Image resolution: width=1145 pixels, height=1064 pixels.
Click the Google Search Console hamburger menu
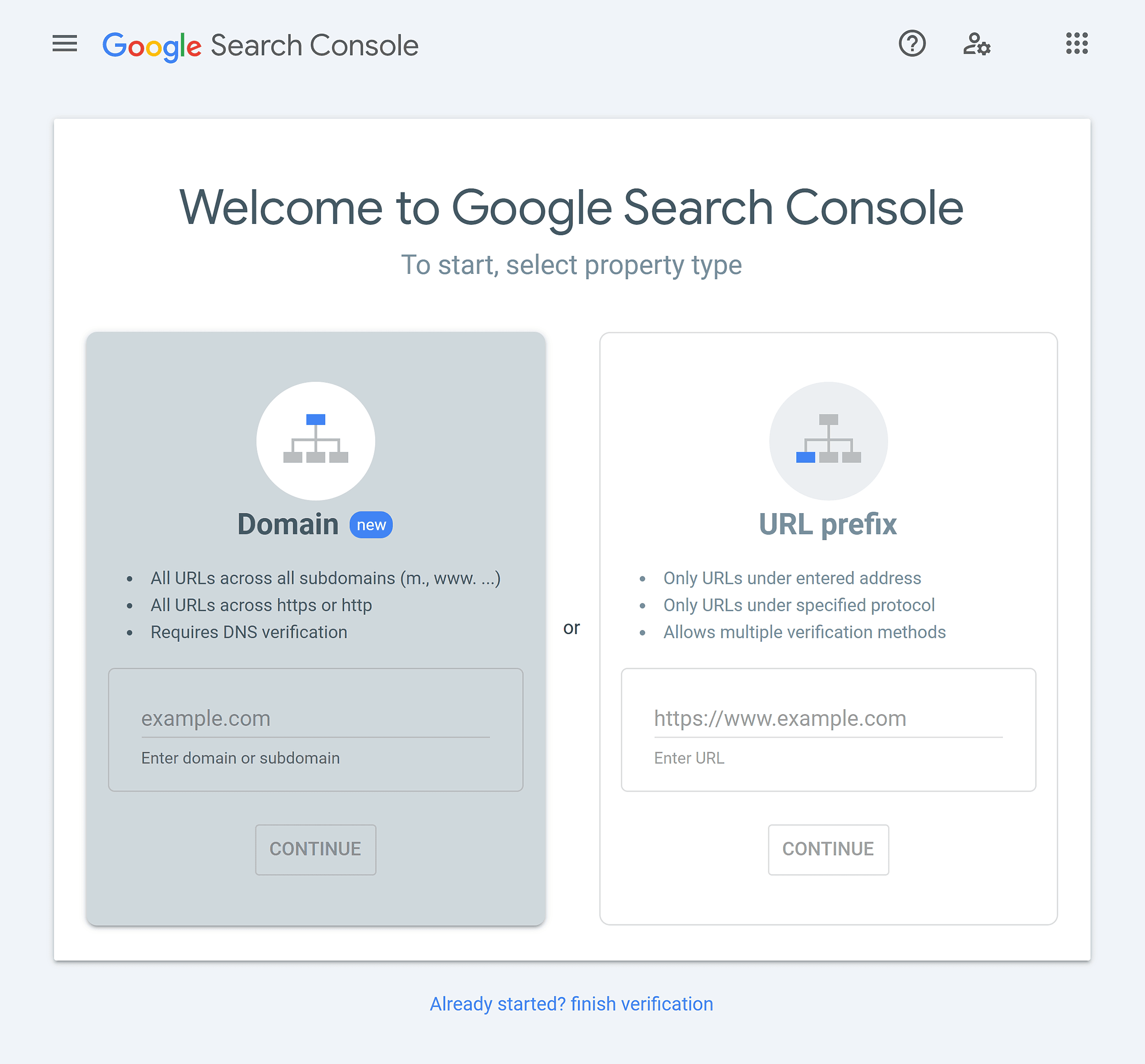tap(65, 42)
